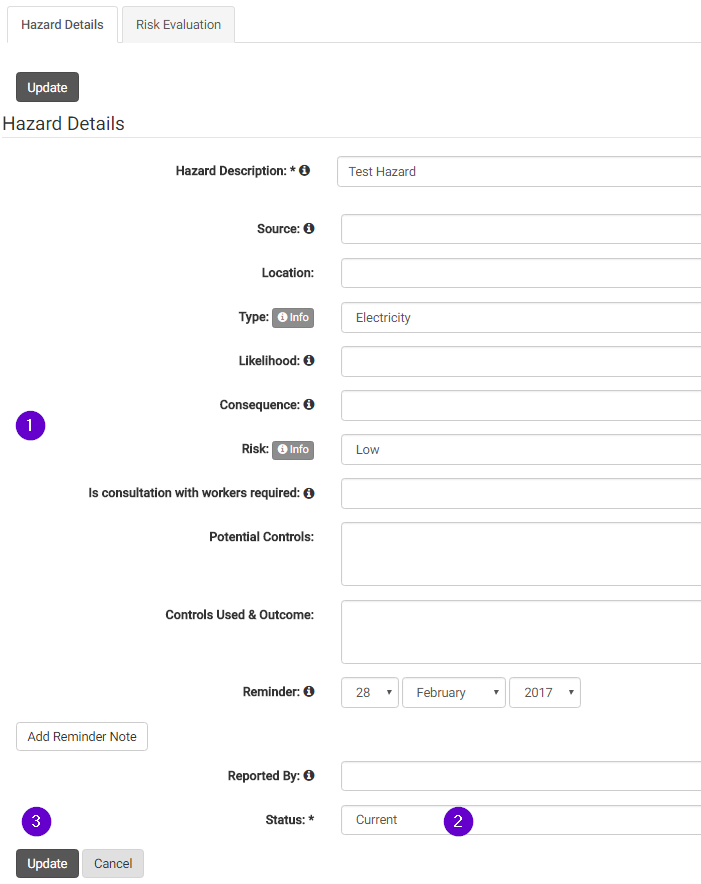Click info icon next to Hazard Description

[305, 170]
